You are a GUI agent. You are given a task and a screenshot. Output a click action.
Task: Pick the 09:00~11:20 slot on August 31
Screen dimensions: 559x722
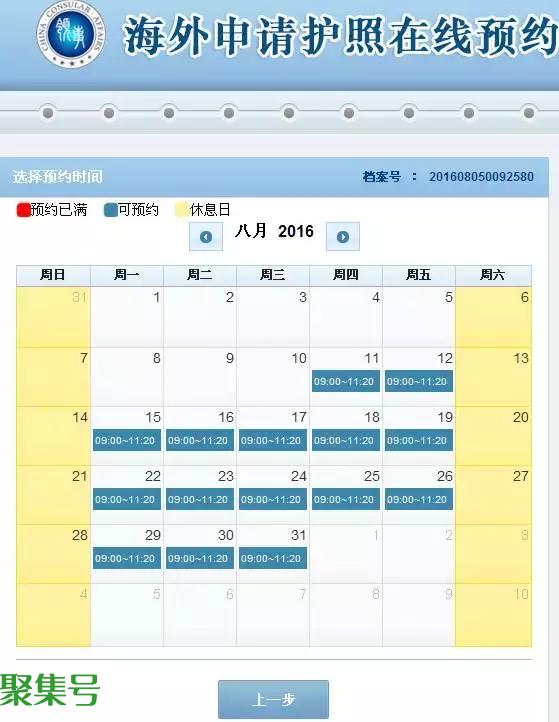pyautogui.click(x=273, y=558)
